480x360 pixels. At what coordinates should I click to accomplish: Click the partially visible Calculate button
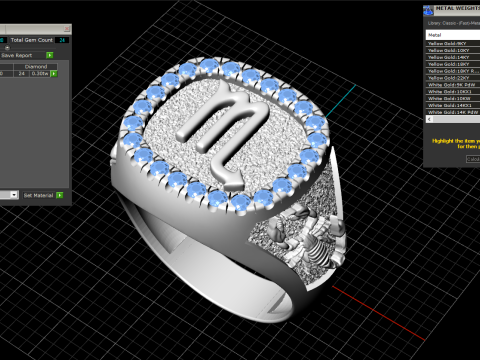tap(473, 159)
